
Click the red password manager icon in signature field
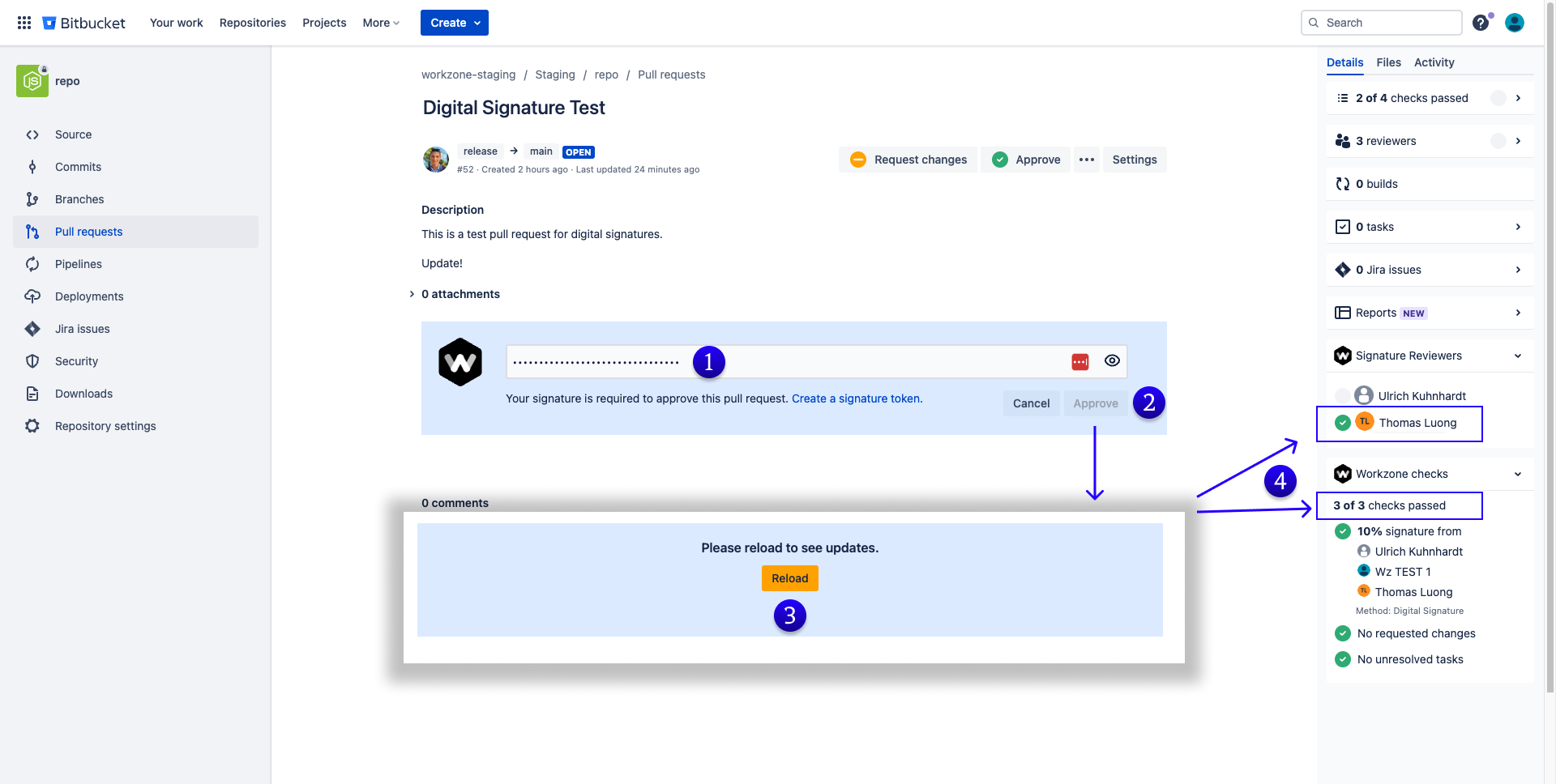pyautogui.click(x=1079, y=360)
